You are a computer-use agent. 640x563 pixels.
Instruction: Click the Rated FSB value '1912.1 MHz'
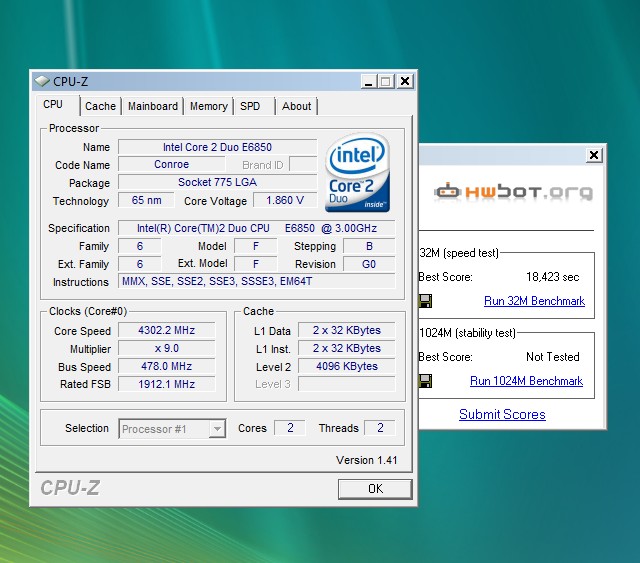pos(167,384)
